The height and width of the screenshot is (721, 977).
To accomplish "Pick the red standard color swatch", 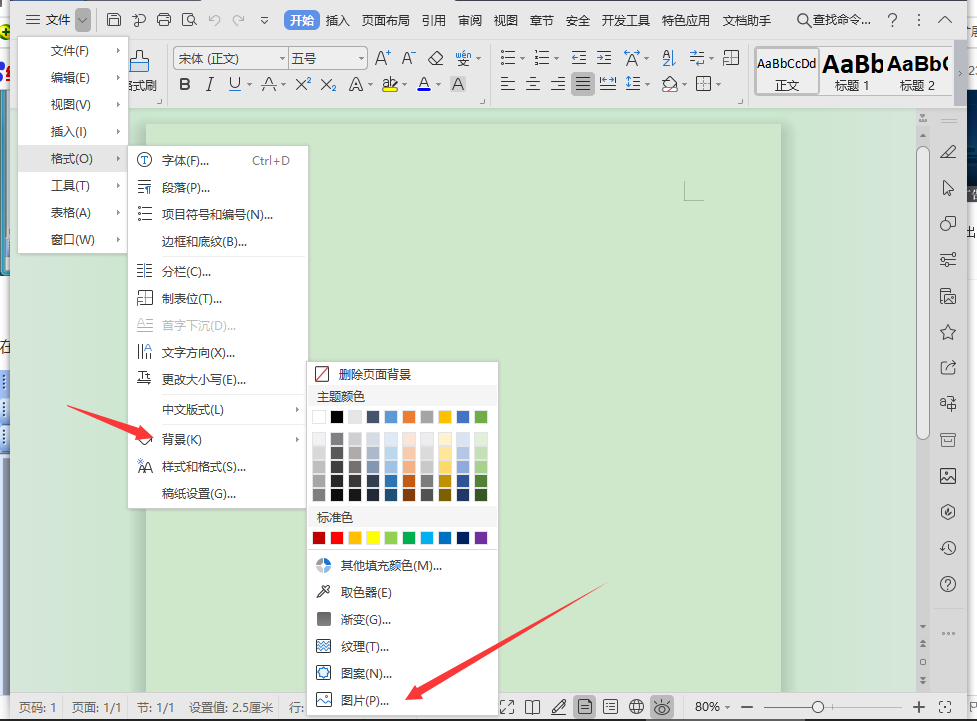I will tap(337, 538).
